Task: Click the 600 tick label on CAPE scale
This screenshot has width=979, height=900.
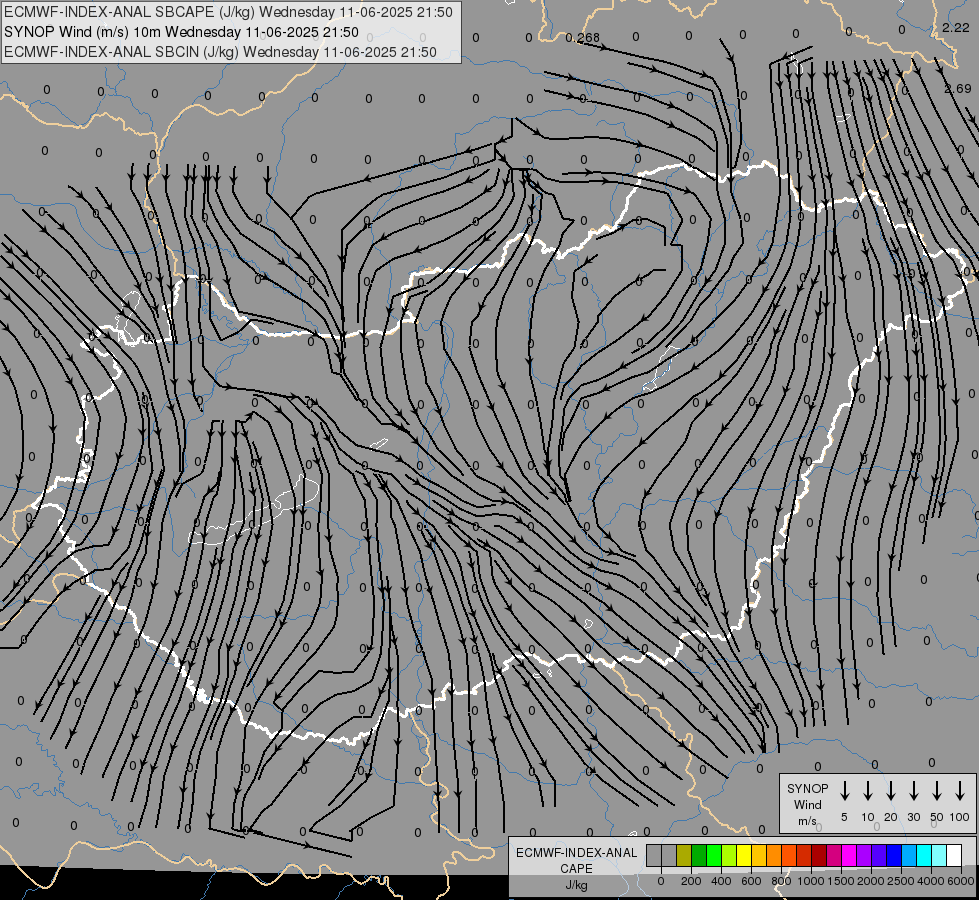Action: [x=751, y=881]
